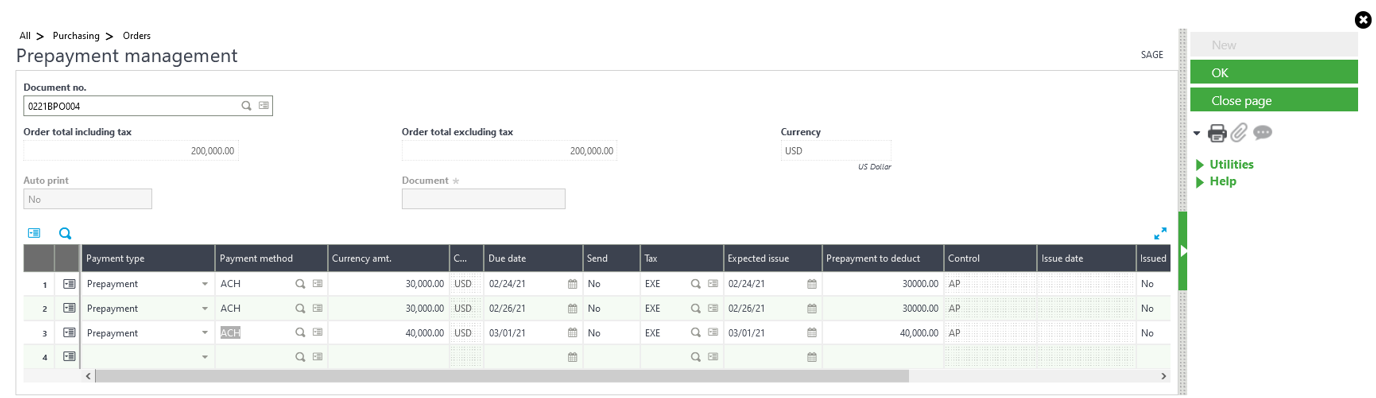Click the Control AP cell in row 1
This screenshot has height=398, width=1376.
click(x=990, y=284)
